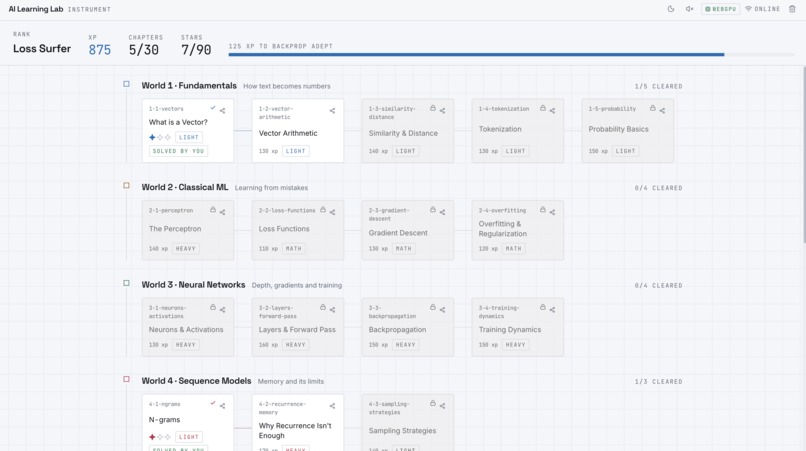Click lock icon on Gradient Descent card
Viewport: 806px width, 451px height.
click(x=433, y=209)
